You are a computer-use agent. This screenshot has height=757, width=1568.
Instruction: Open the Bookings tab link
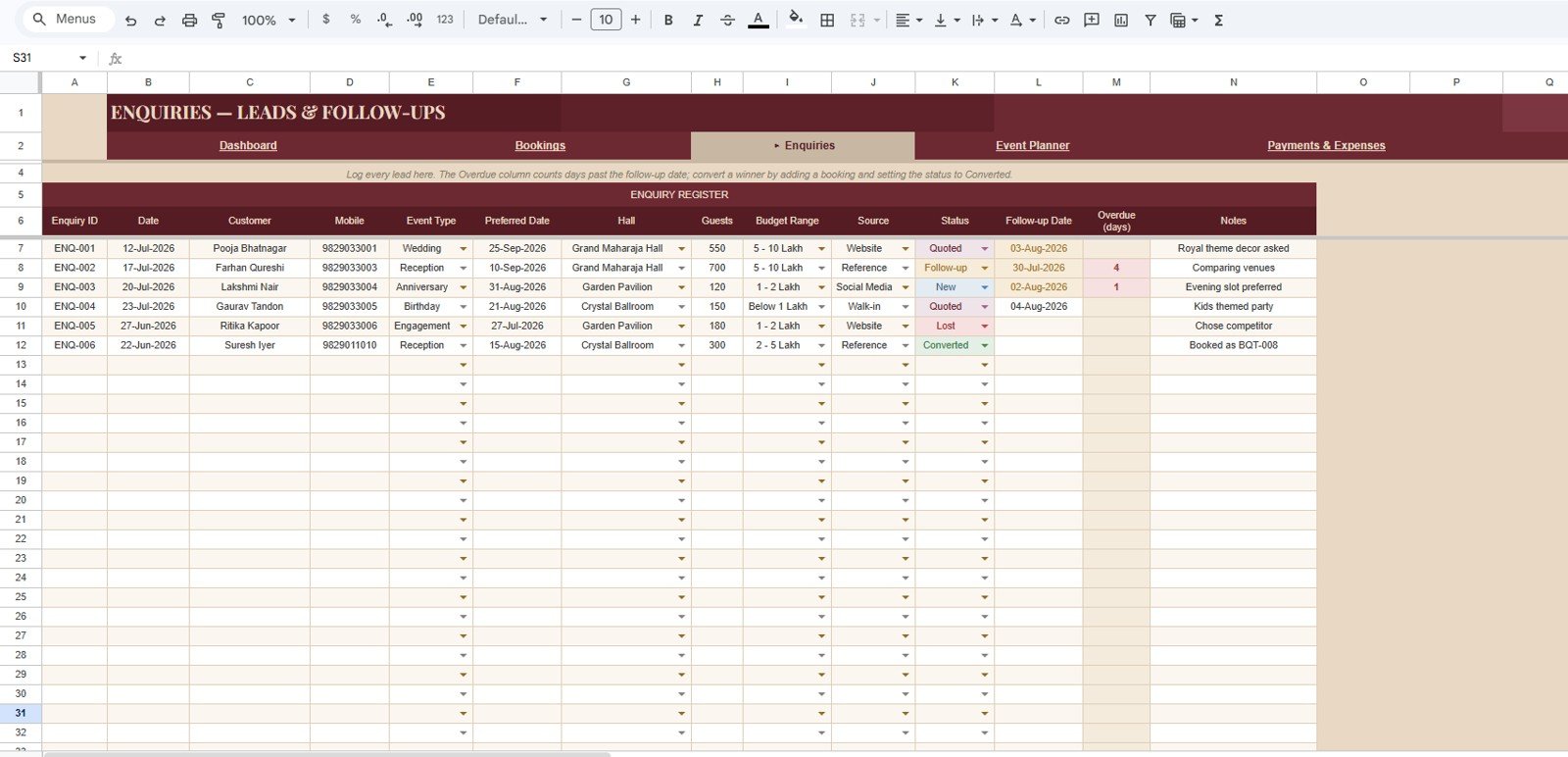coord(540,145)
